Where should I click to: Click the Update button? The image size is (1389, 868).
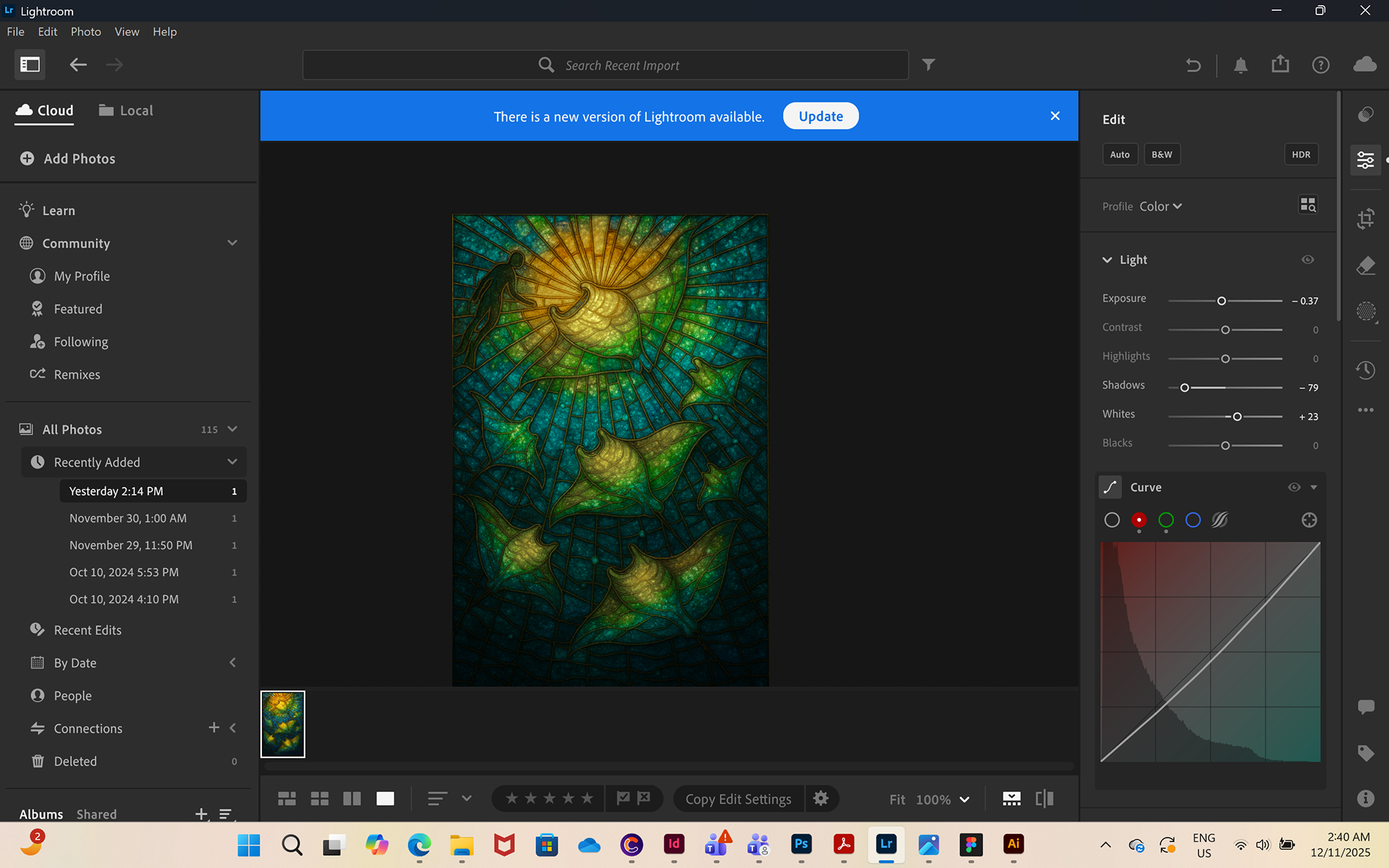[820, 116]
